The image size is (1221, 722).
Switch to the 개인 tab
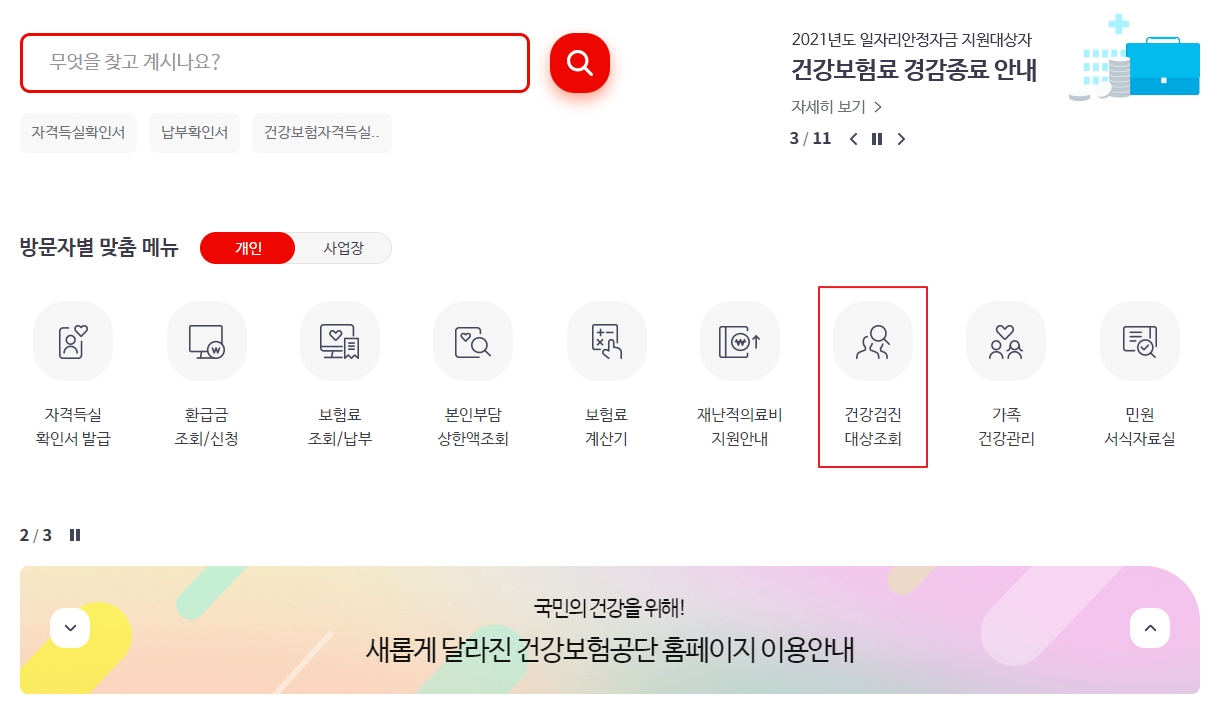click(248, 248)
